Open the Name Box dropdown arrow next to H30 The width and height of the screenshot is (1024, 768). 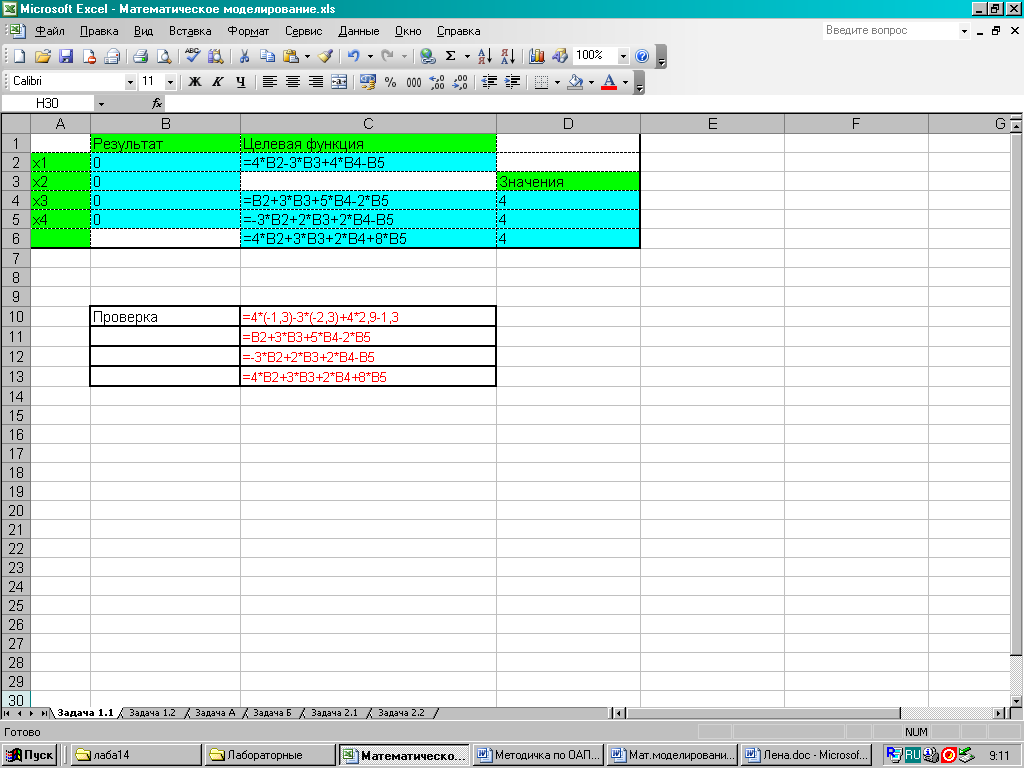pos(101,103)
